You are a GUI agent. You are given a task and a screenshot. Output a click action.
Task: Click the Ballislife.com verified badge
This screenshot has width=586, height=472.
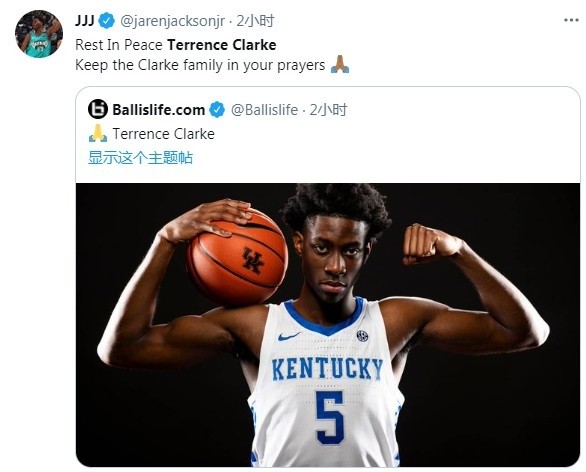click(x=217, y=110)
